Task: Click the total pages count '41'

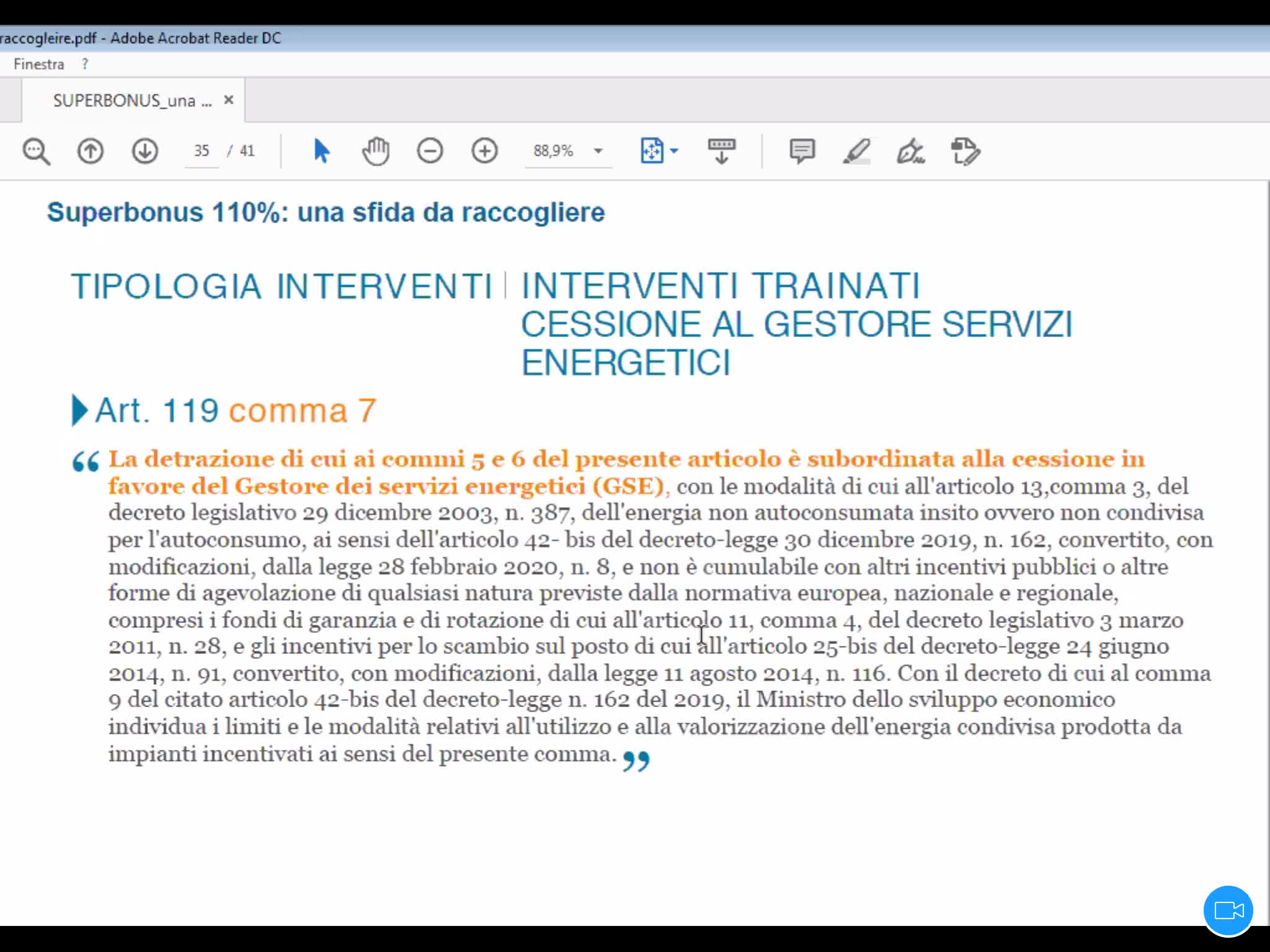Action: (247, 151)
